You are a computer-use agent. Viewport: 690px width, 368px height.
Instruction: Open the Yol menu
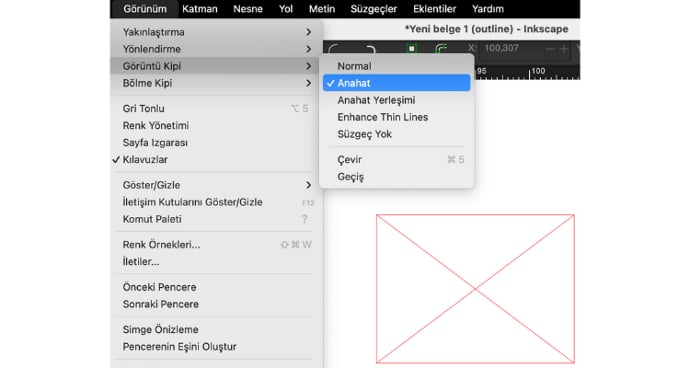(x=286, y=9)
